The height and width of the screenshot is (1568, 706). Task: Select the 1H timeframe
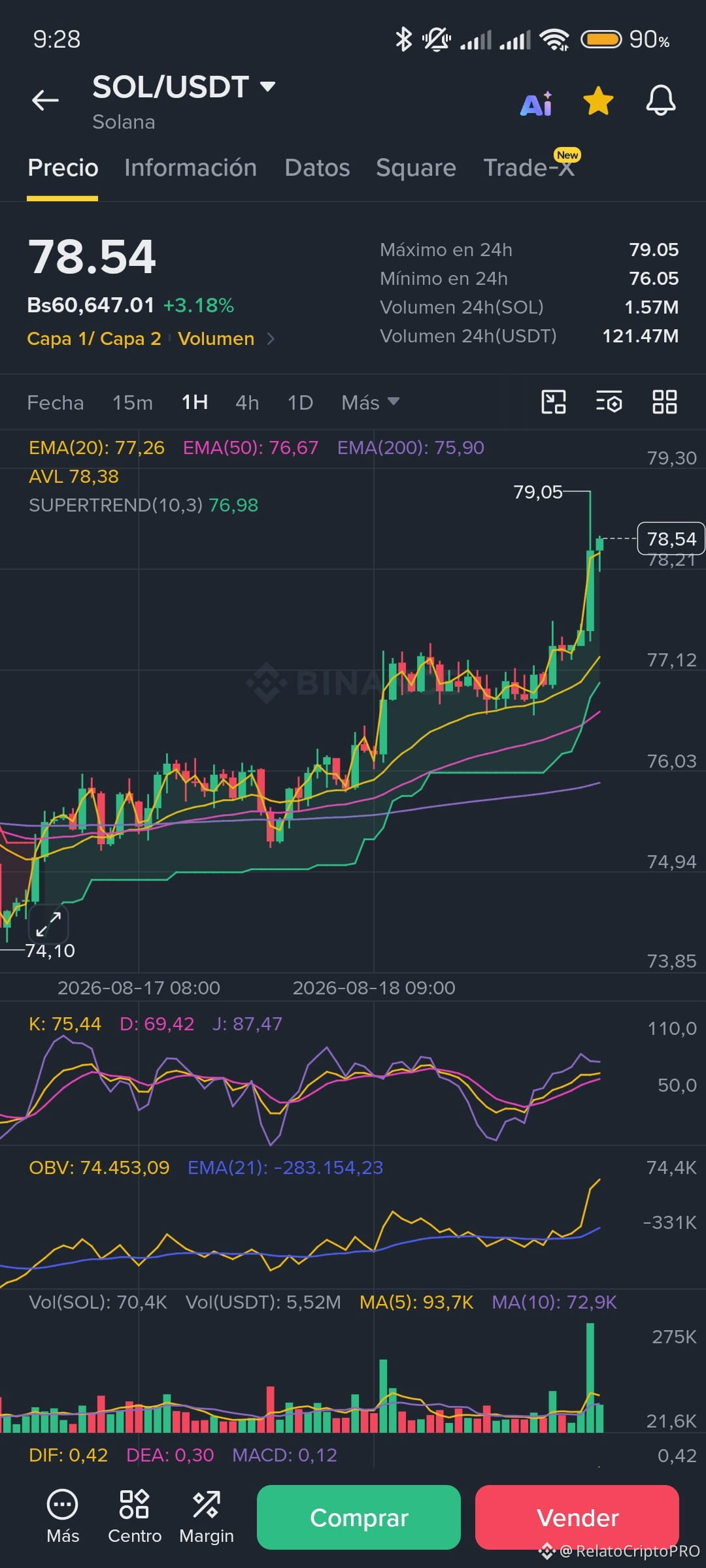(195, 402)
